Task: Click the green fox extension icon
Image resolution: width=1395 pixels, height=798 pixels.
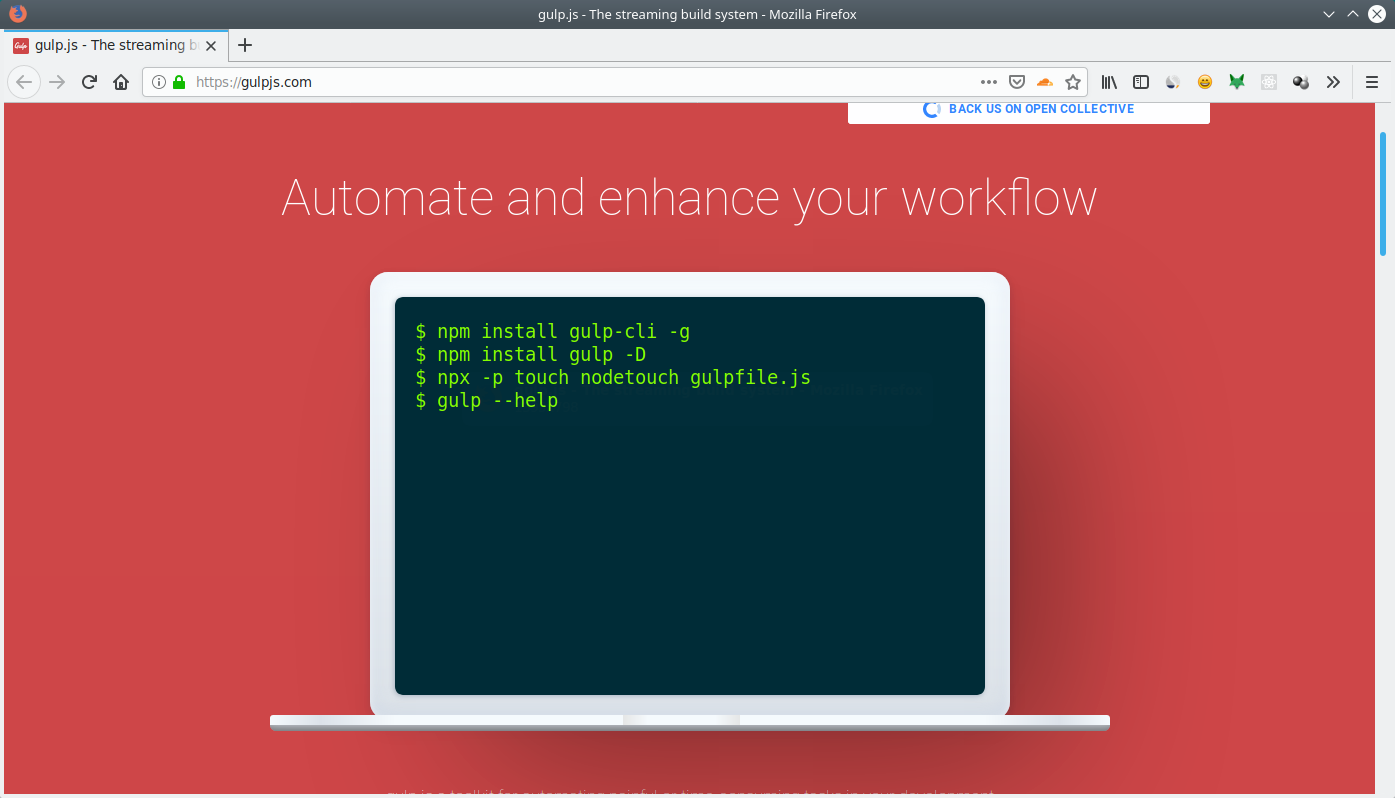Action: click(1237, 82)
